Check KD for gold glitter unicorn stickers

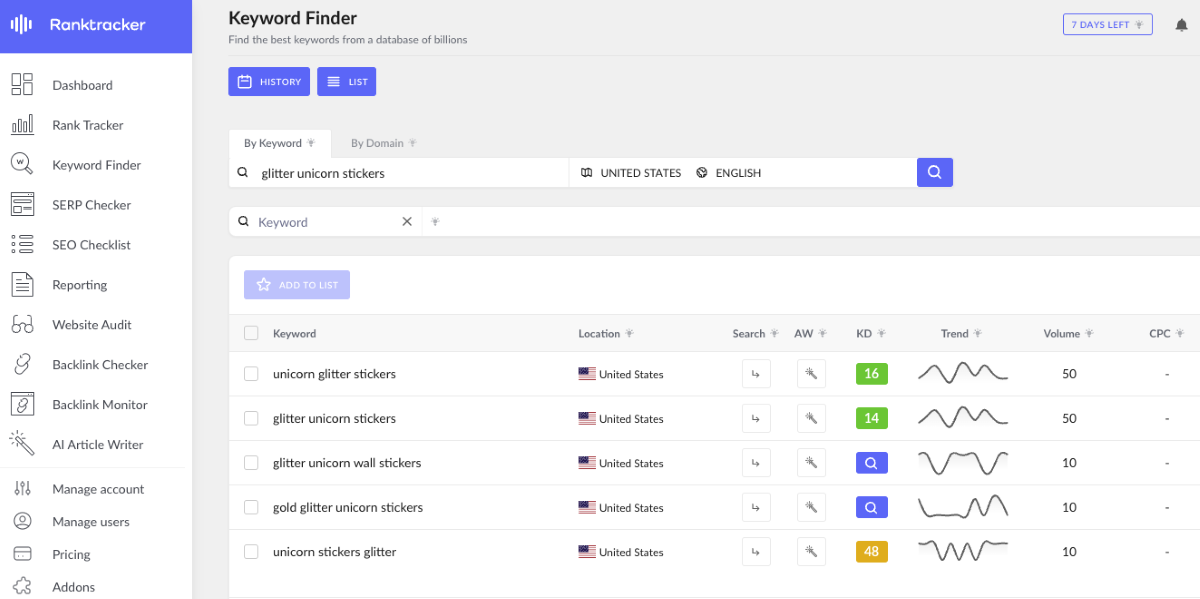[x=871, y=507]
